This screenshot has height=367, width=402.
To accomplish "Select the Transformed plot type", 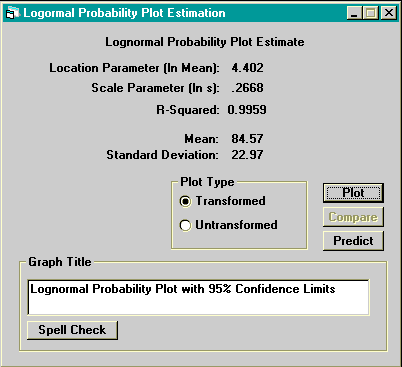I will (185, 201).
